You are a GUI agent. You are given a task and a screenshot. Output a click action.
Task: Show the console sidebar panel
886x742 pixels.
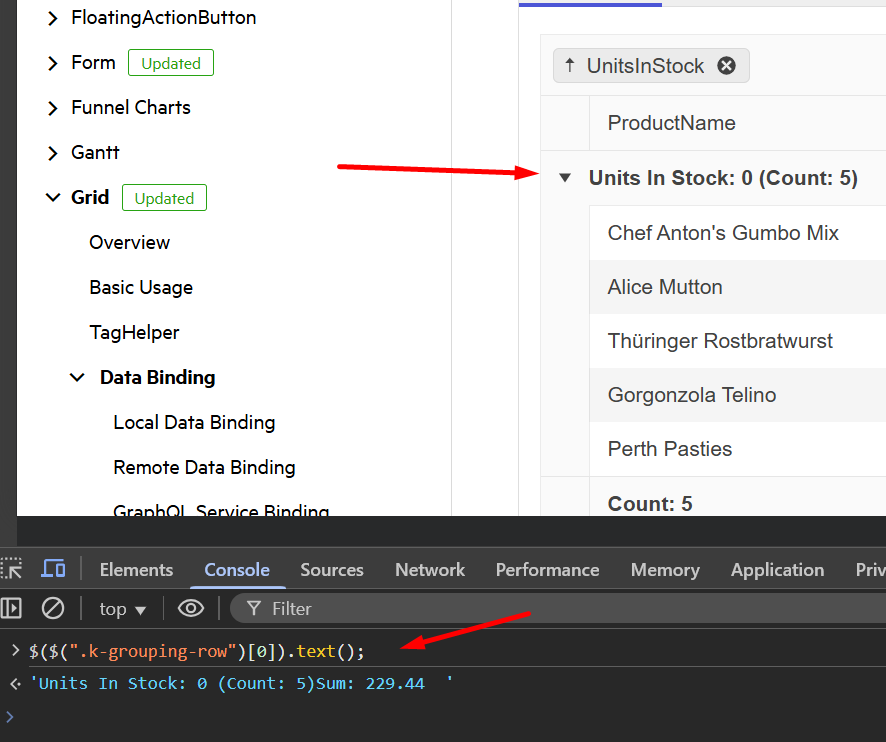(x=12, y=608)
